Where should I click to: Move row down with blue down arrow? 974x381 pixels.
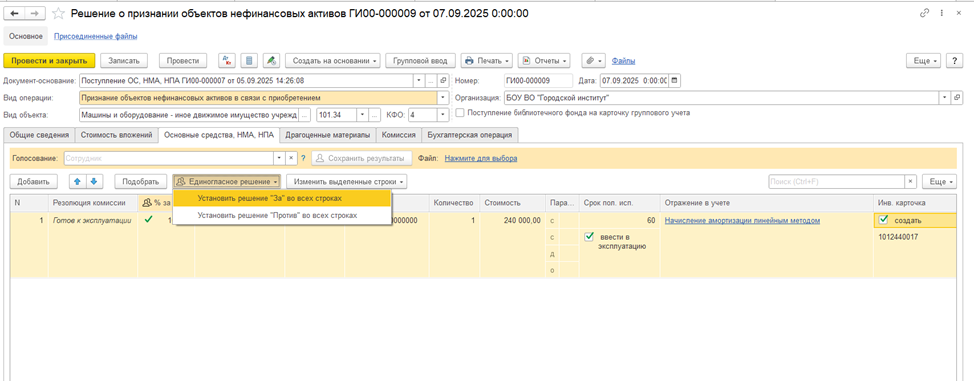pyautogui.click(x=94, y=181)
